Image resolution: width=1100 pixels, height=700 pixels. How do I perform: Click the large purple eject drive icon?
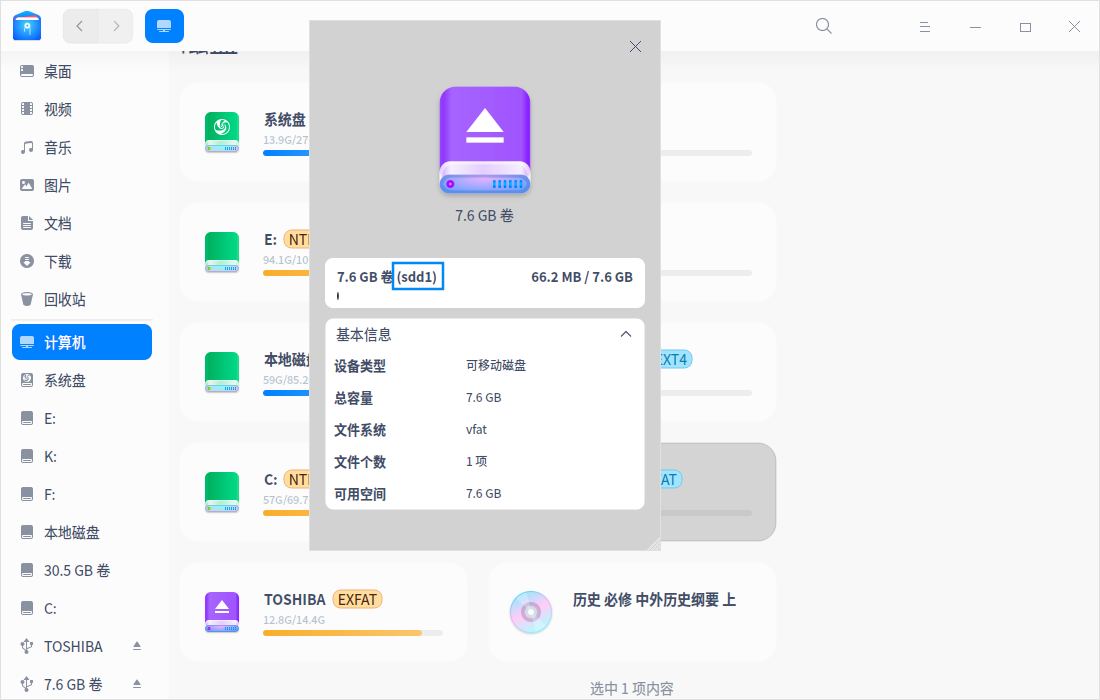pos(485,141)
